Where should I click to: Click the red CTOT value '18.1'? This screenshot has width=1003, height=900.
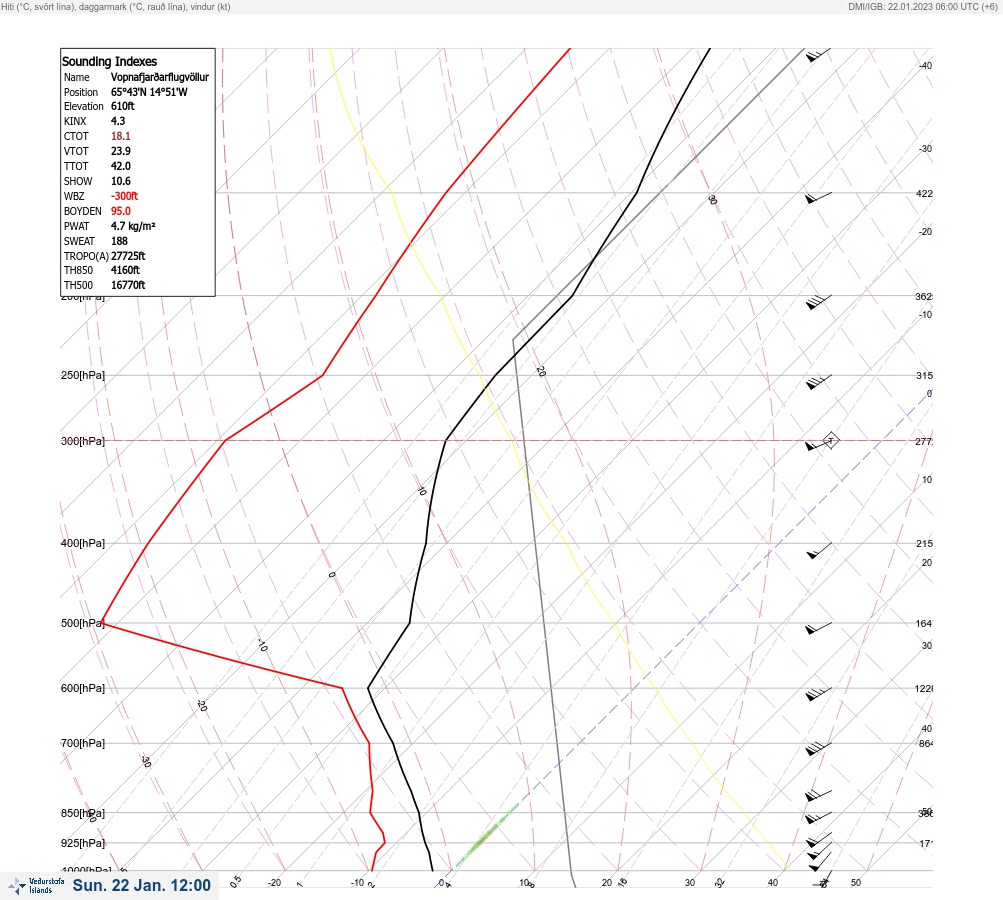point(121,136)
